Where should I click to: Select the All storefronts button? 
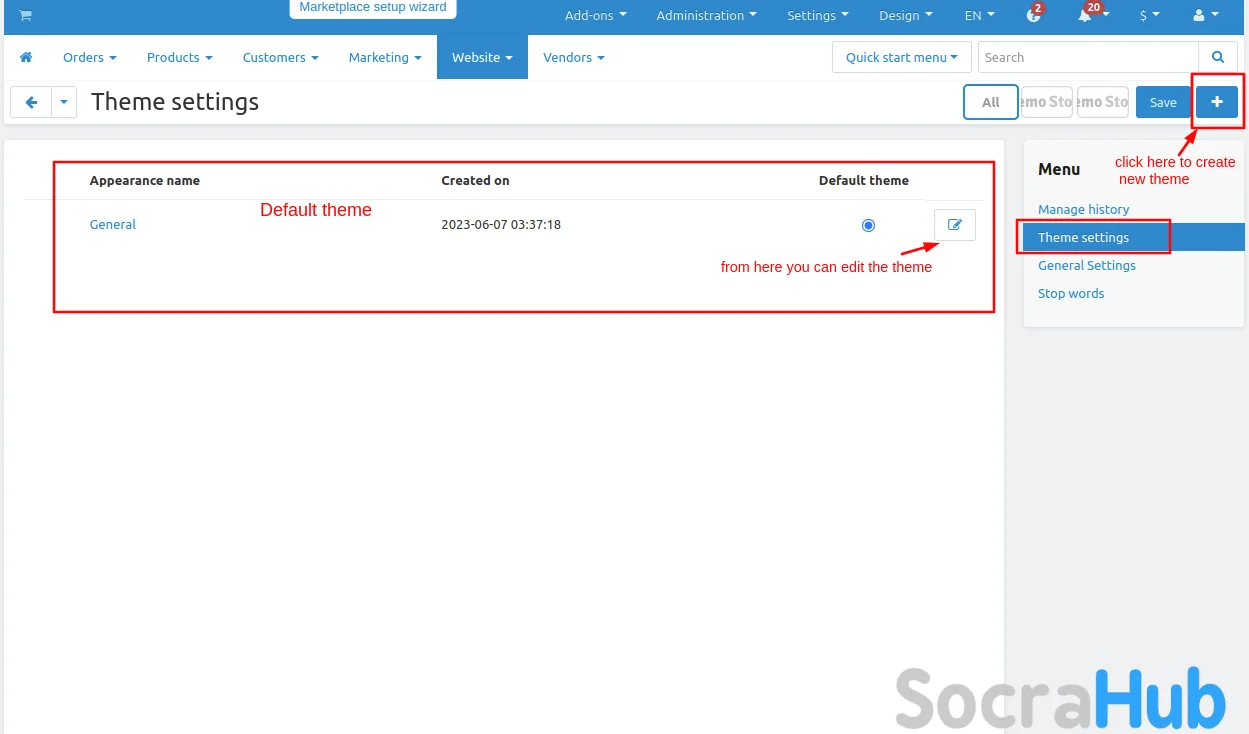click(991, 102)
